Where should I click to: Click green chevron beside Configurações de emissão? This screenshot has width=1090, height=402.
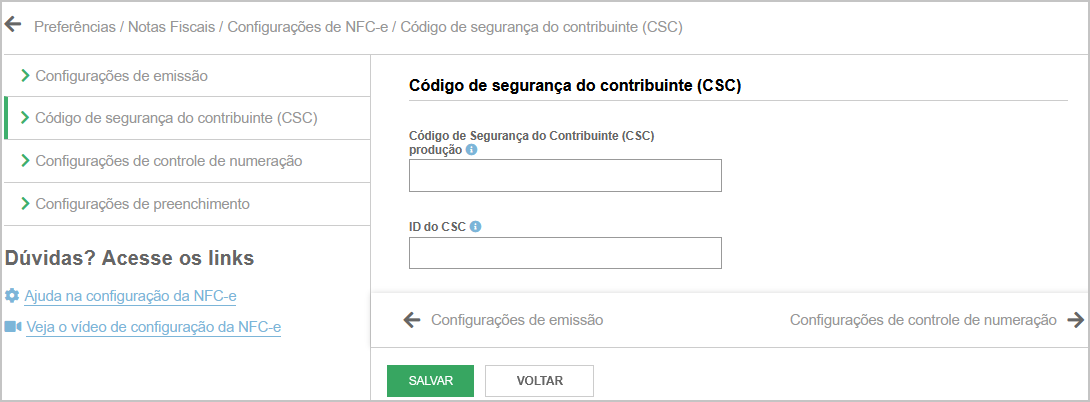[26, 75]
